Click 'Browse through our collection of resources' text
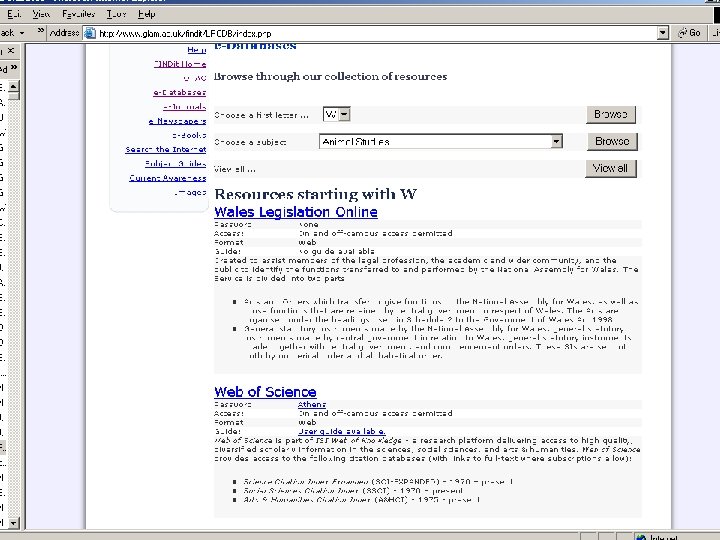This screenshot has height=540, width=720. 330,77
